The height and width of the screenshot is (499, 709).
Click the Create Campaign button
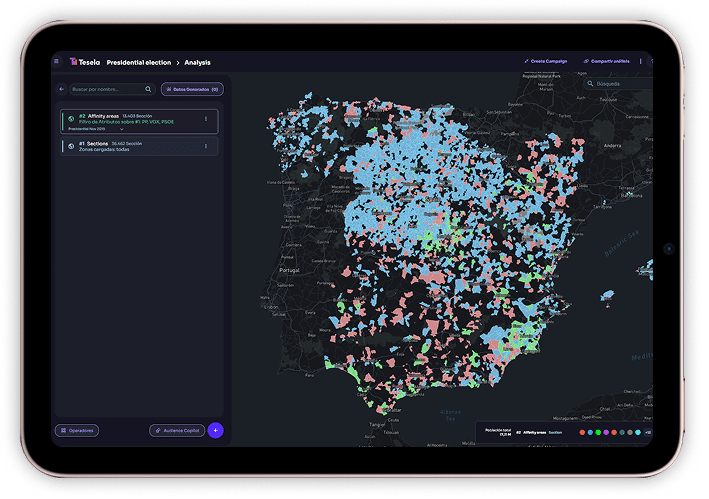pyautogui.click(x=546, y=61)
